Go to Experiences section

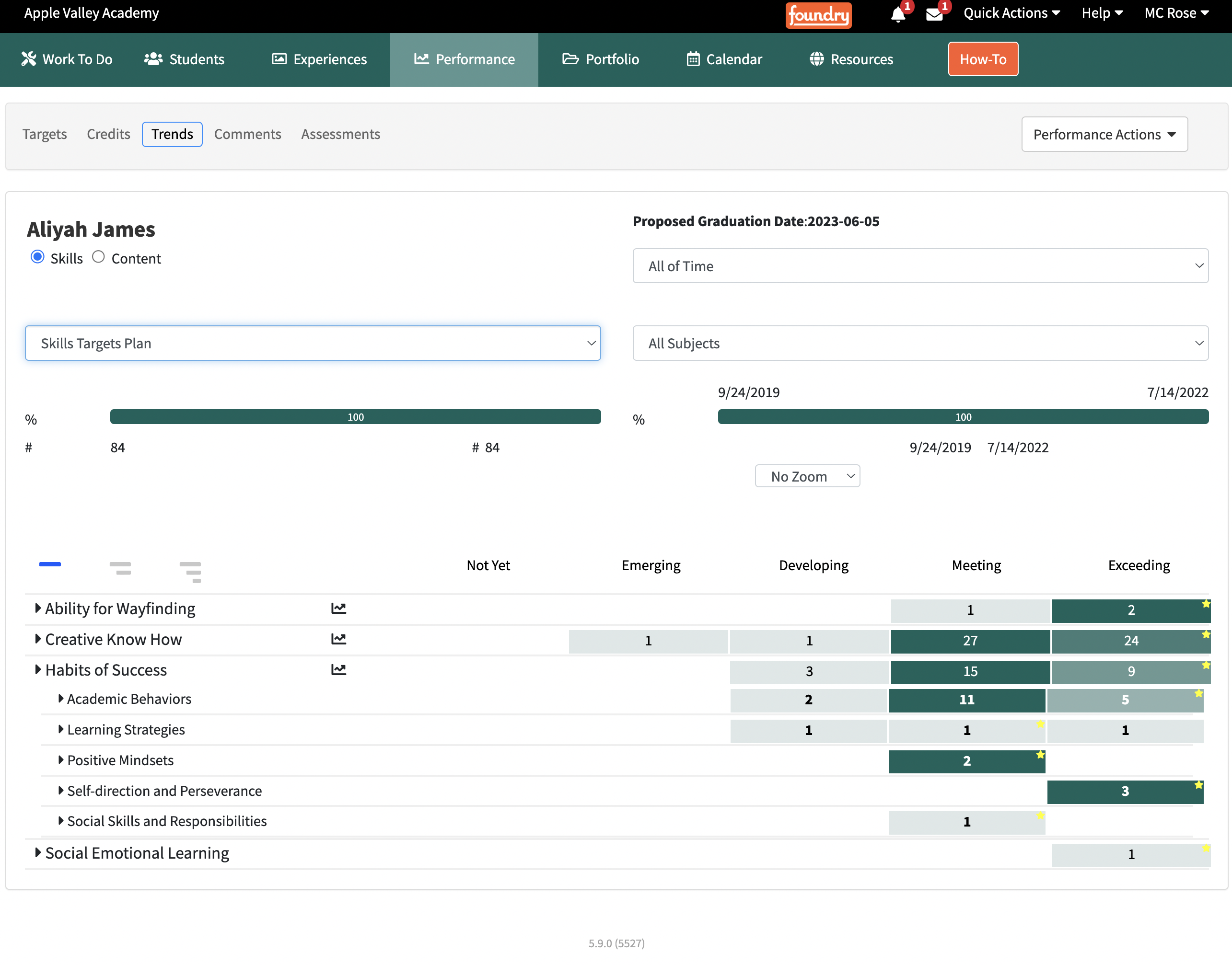tap(319, 59)
